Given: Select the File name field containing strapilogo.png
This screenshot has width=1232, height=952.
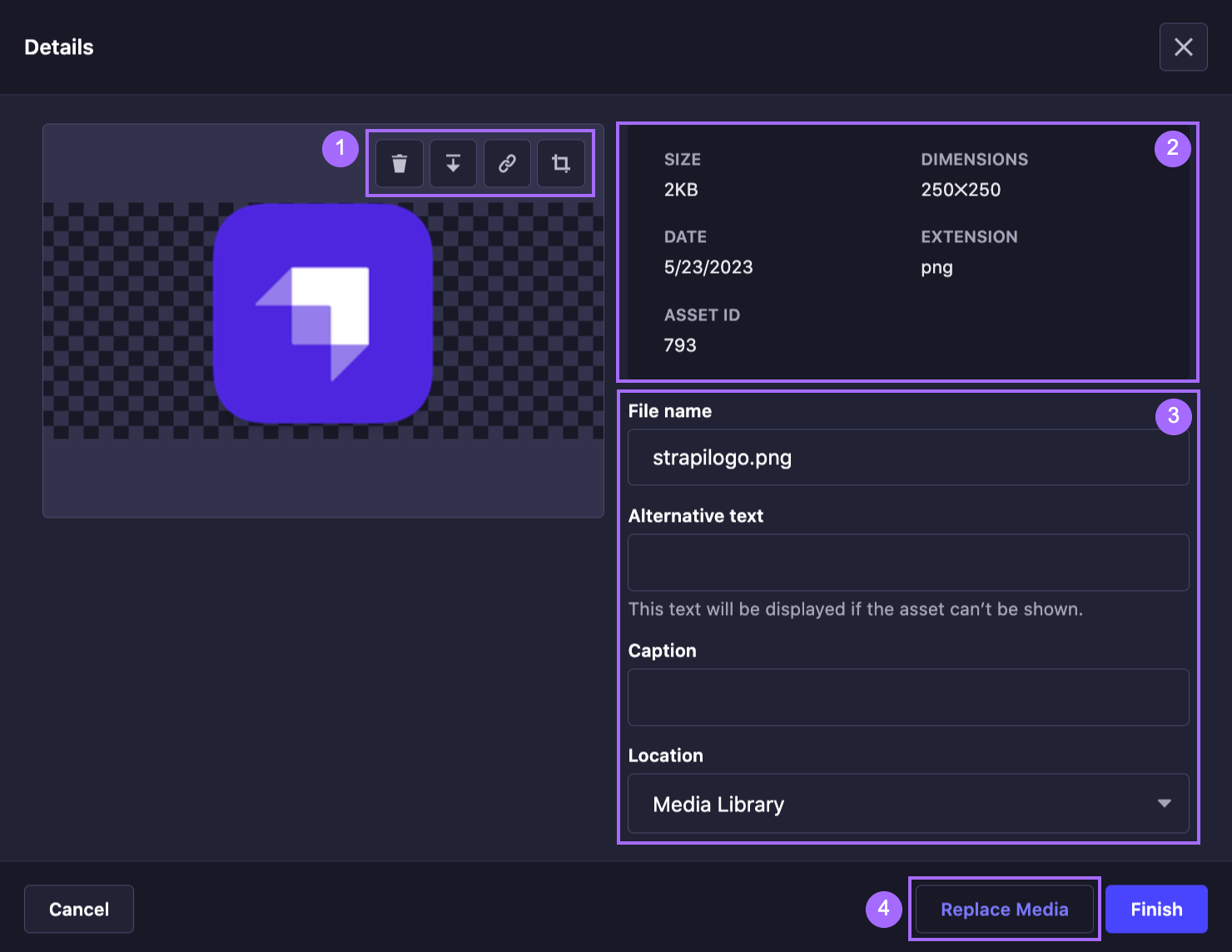Looking at the screenshot, I should (x=908, y=457).
